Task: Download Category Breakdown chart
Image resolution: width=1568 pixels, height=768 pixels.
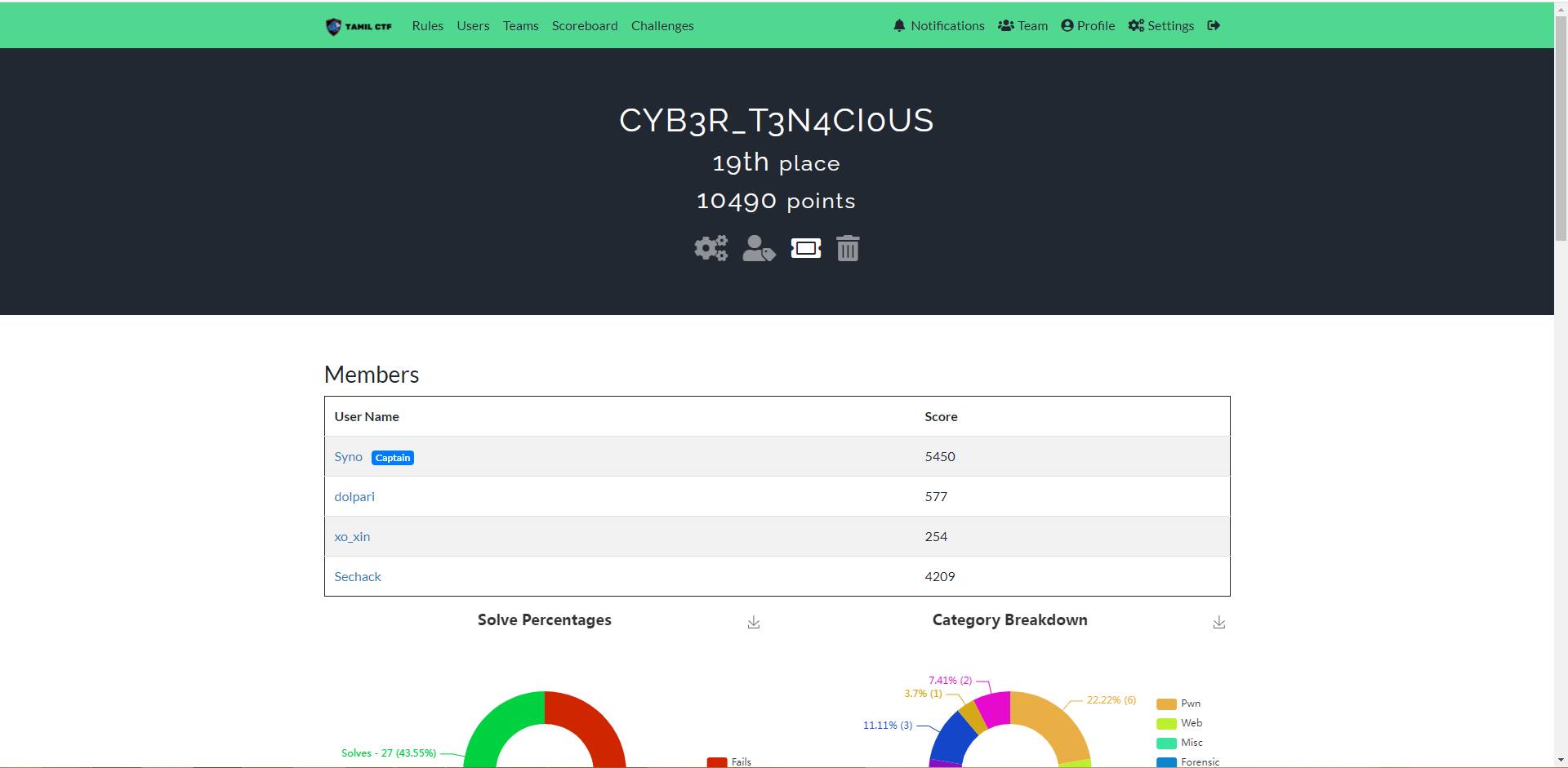Action: pyautogui.click(x=1219, y=623)
